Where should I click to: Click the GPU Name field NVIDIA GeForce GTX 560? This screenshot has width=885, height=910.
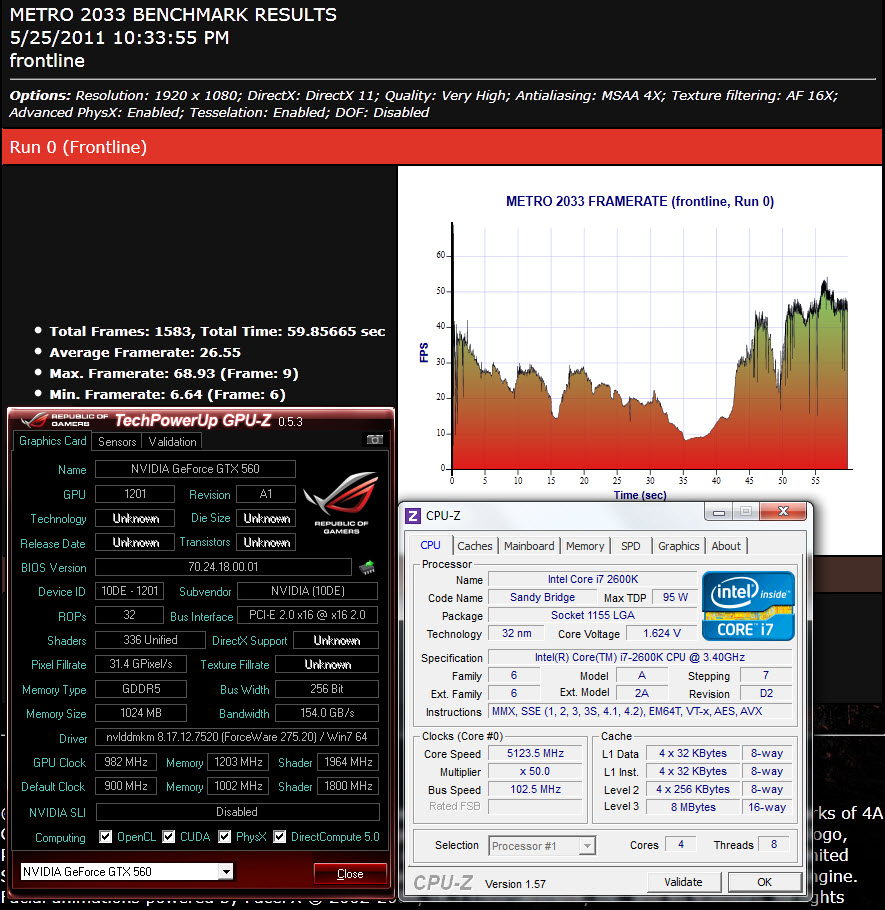pos(195,469)
